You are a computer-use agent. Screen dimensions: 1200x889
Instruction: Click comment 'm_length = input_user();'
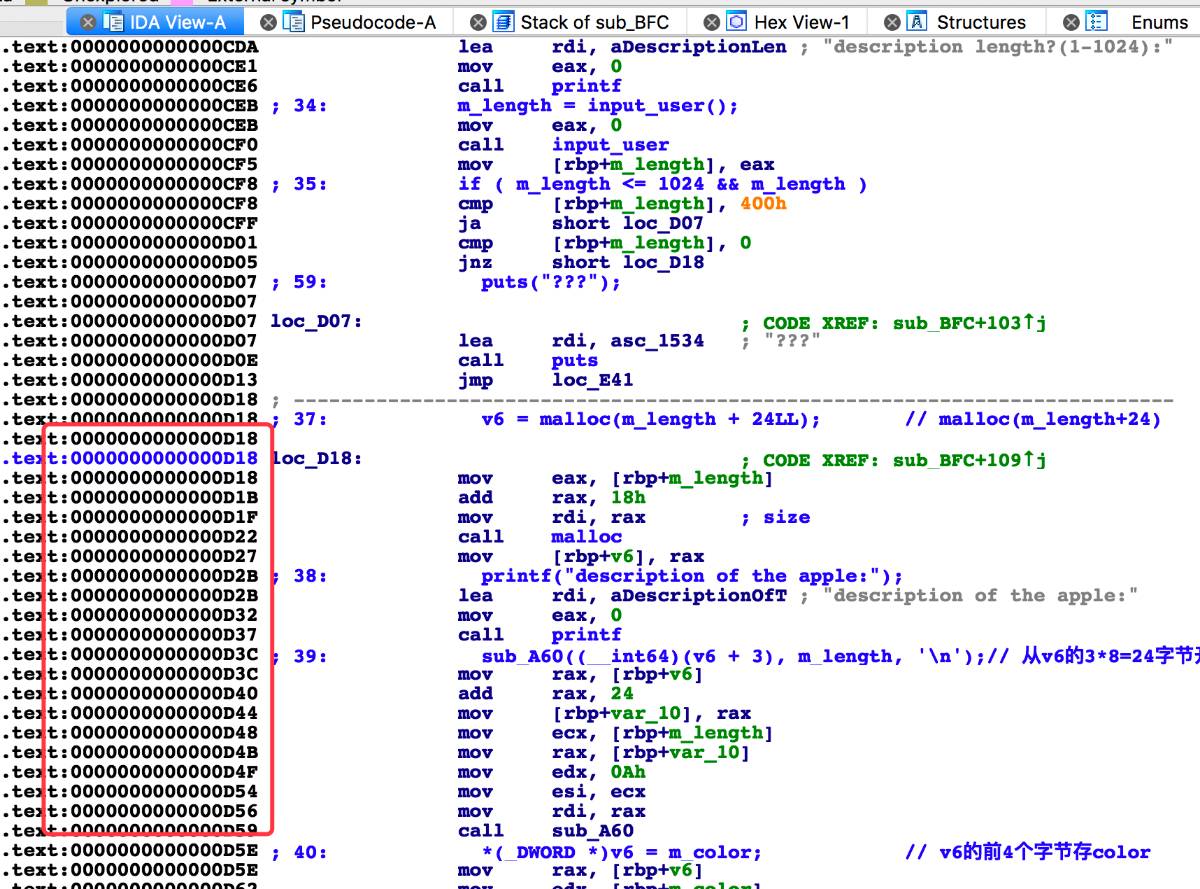click(598, 106)
